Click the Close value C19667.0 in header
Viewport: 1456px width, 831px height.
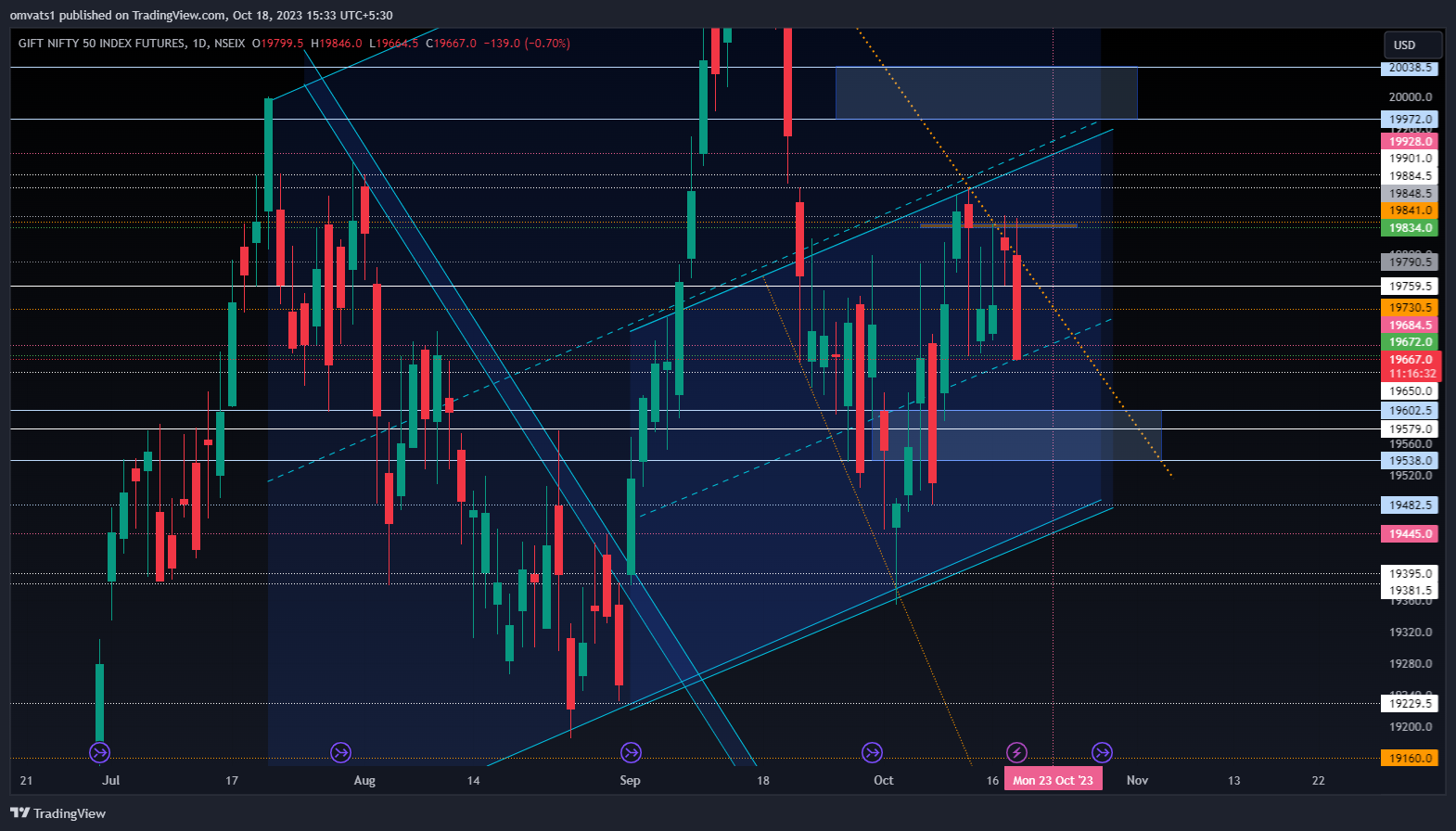451,43
